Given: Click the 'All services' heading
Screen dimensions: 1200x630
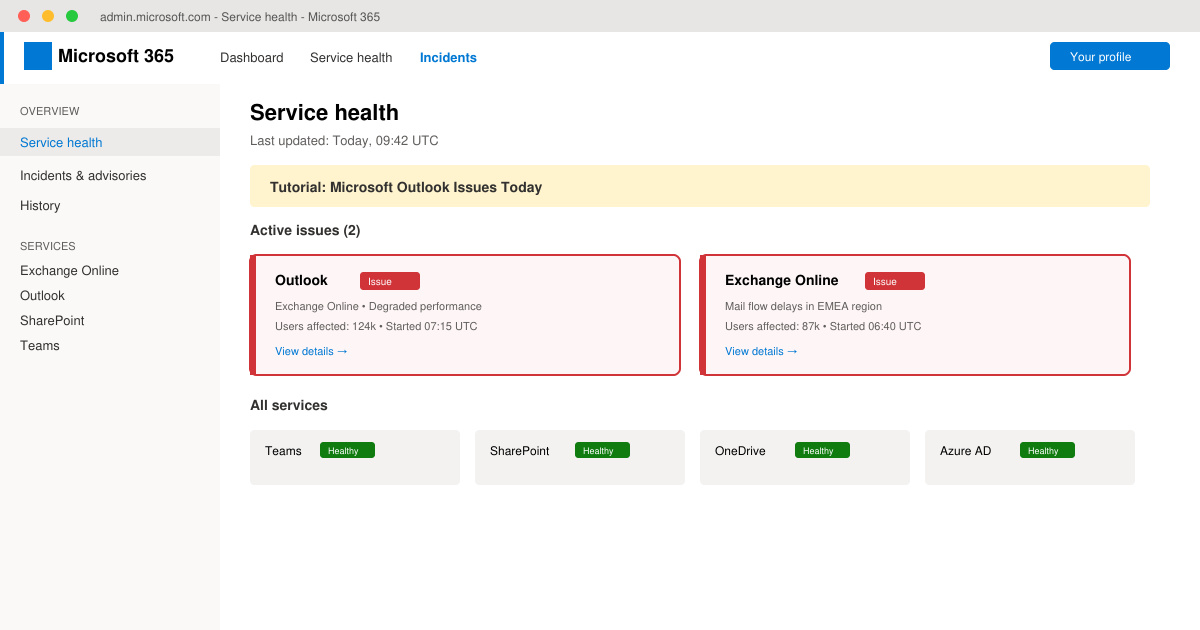Looking at the screenshot, I should pyautogui.click(x=289, y=406).
